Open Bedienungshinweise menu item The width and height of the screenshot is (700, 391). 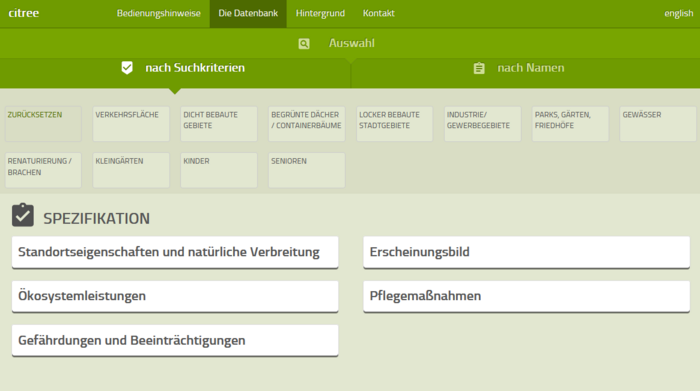coord(158,13)
